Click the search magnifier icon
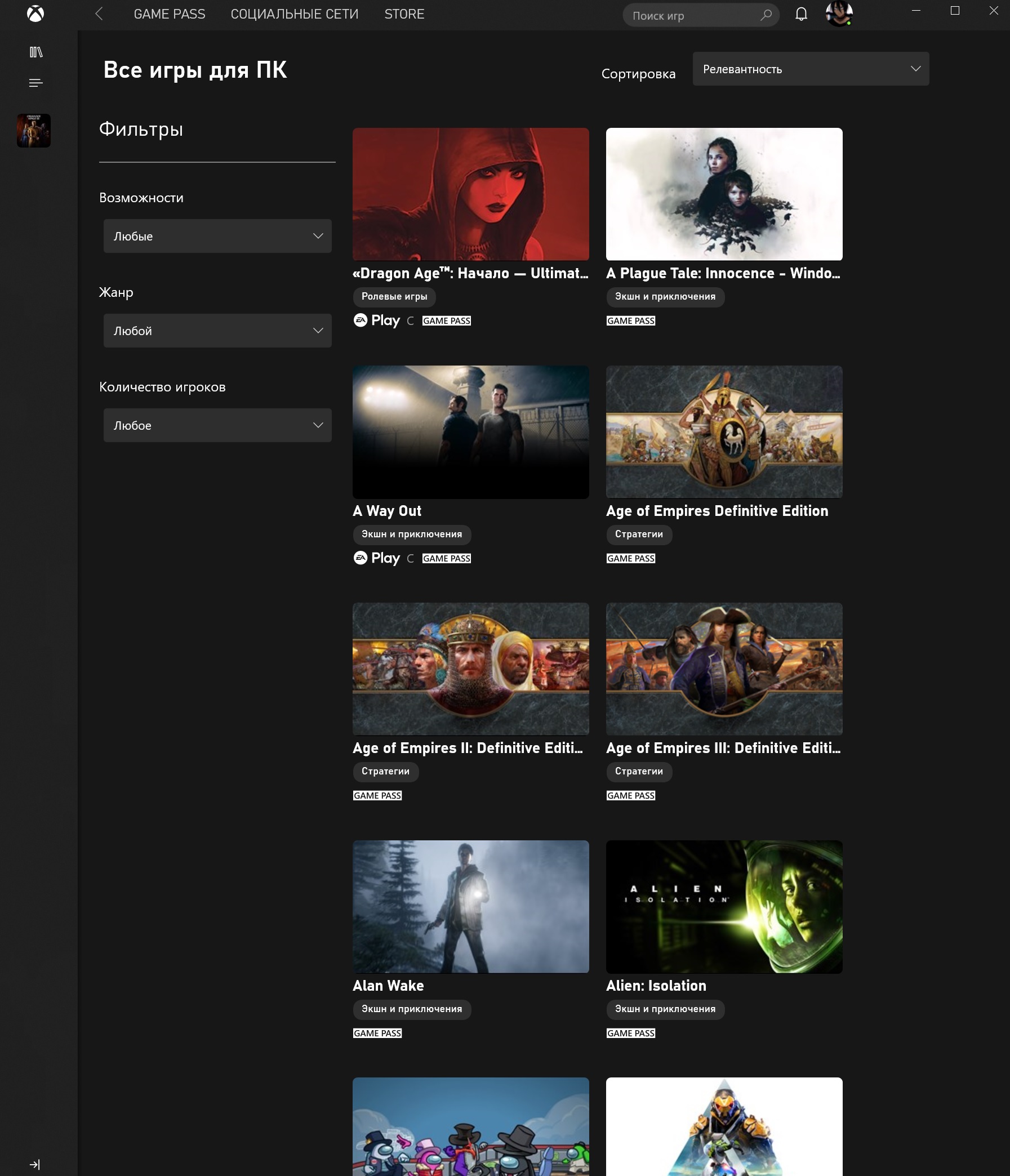This screenshot has width=1010, height=1176. click(766, 15)
